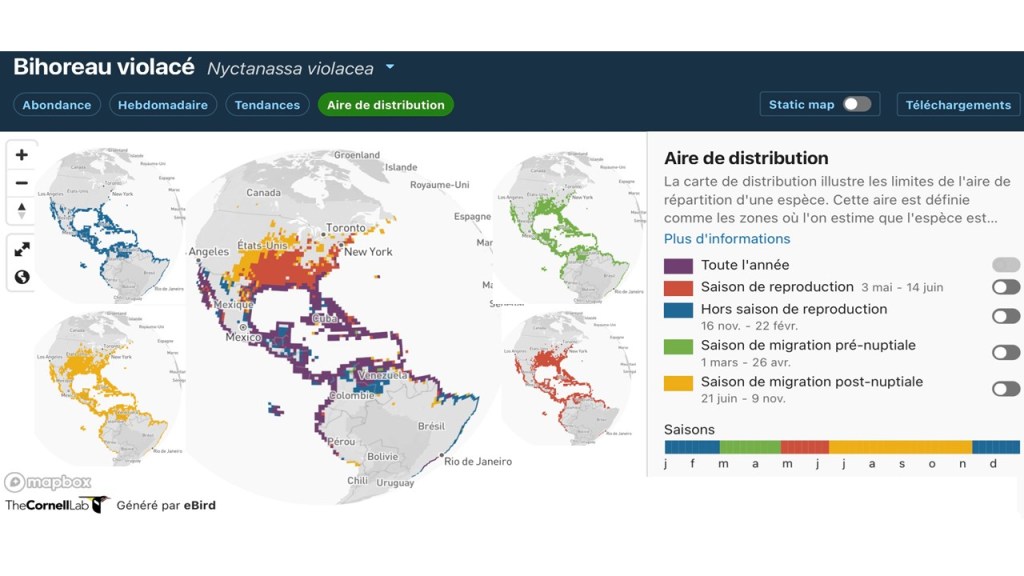Toggle Saison de reproduction layer
The height and width of the screenshot is (576, 1024).
pyautogui.click(x=1005, y=288)
